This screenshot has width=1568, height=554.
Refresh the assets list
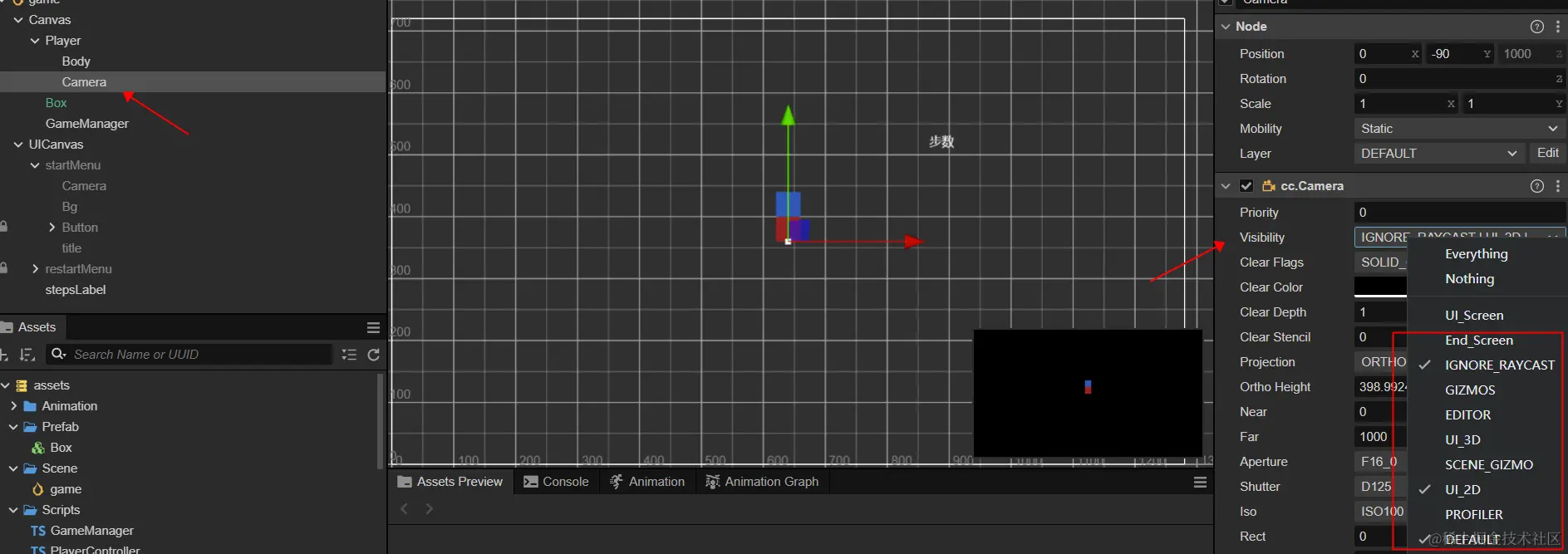(x=374, y=355)
